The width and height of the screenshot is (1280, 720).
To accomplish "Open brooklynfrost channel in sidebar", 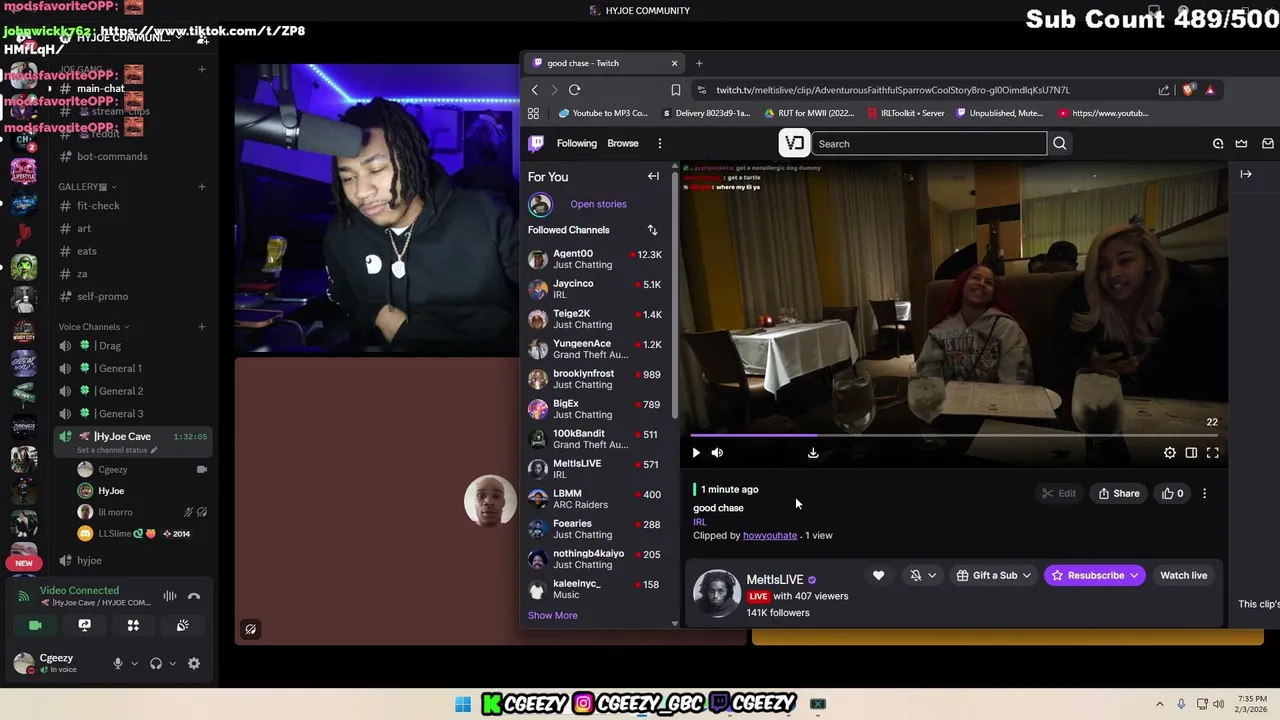I will pyautogui.click(x=595, y=379).
